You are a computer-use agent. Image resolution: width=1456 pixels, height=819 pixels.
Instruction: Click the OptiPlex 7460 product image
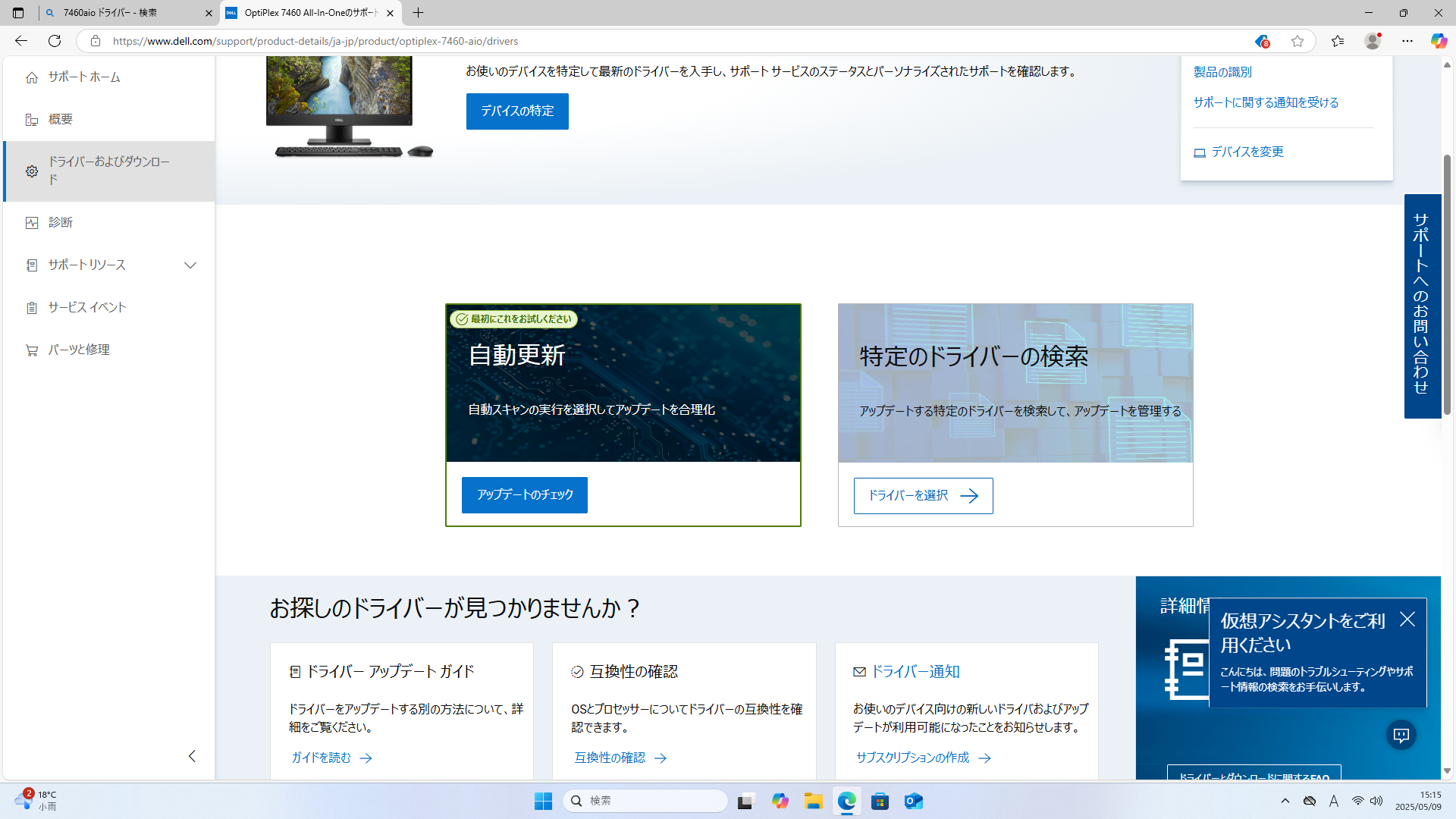pyautogui.click(x=349, y=107)
